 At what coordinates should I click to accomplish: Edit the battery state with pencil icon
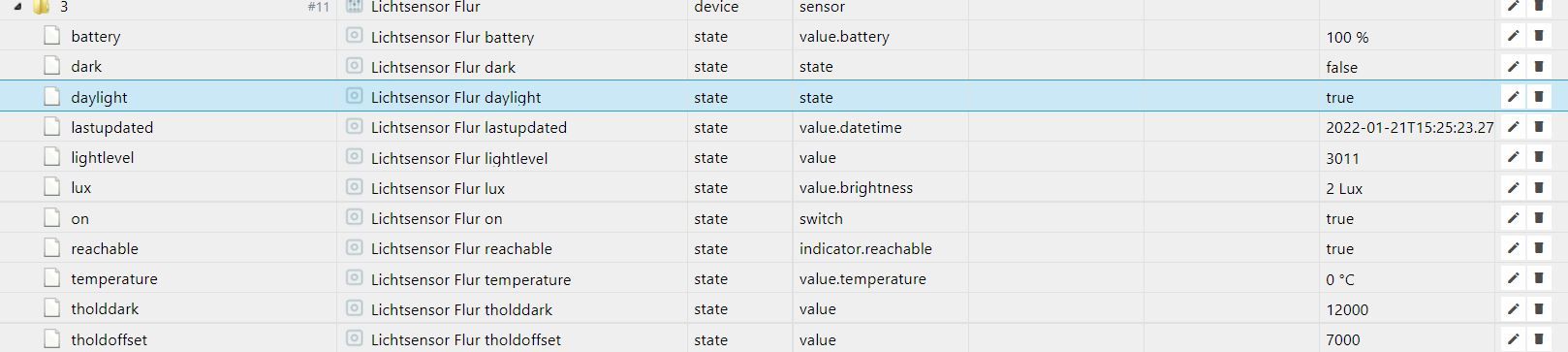point(1513,37)
